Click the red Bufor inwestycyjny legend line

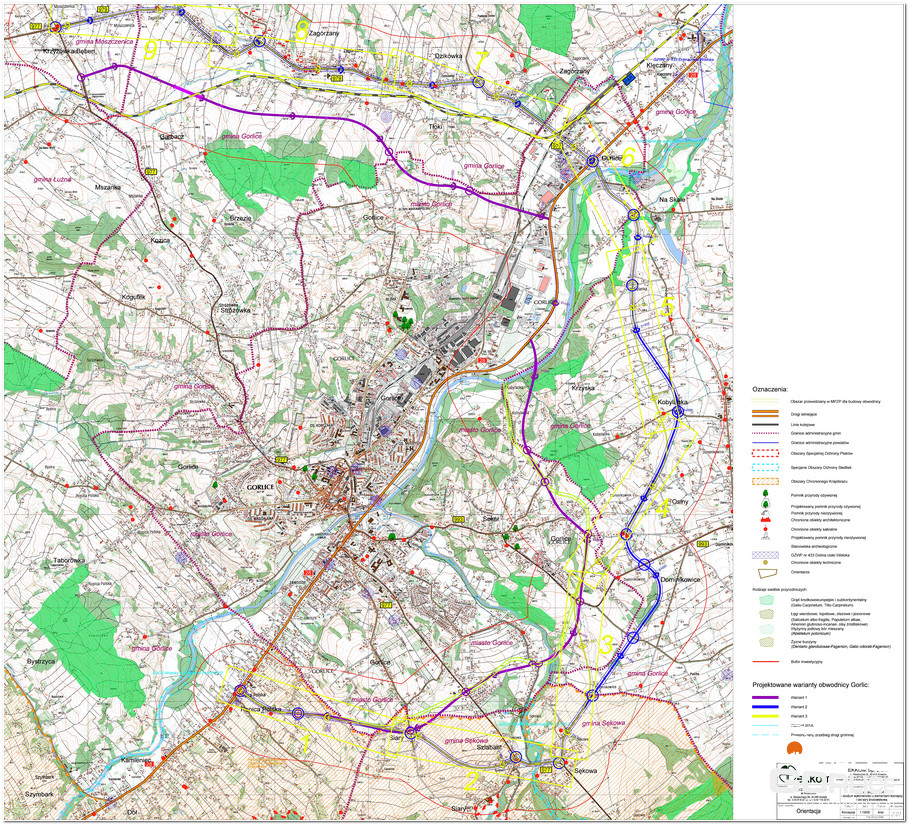(766, 662)
